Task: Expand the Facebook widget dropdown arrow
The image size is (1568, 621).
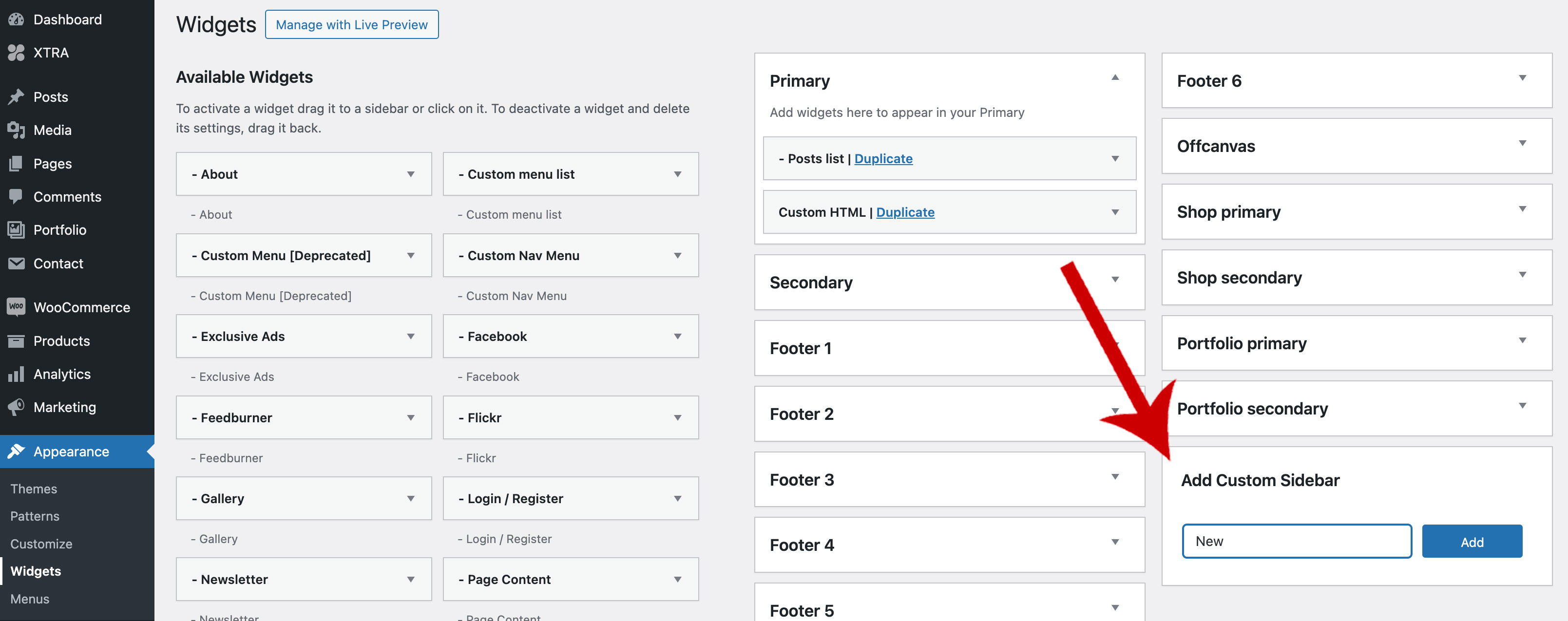Action: (677, 337)
